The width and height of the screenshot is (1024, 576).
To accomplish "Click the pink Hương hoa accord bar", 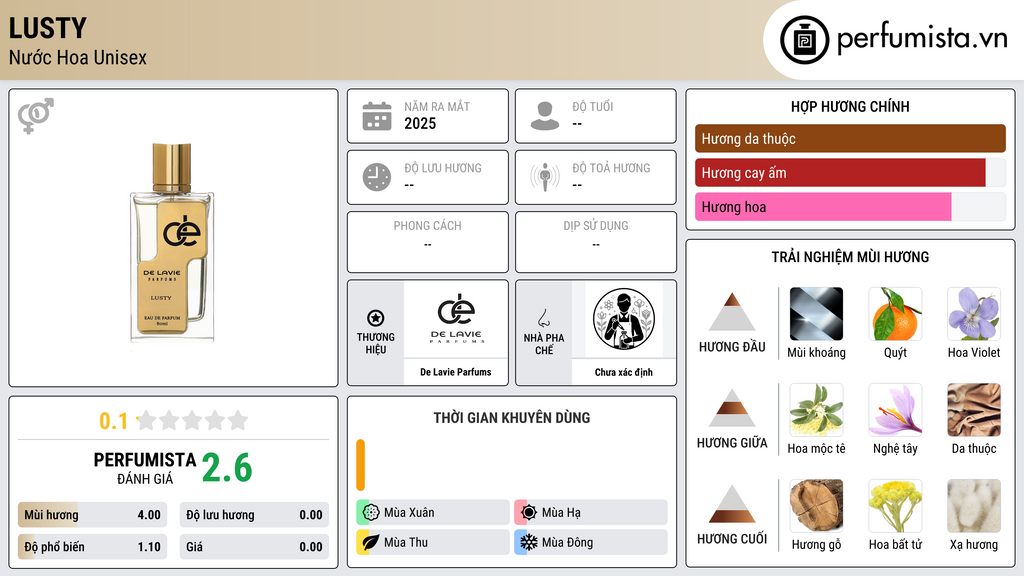I will click(x=823, y=207).
